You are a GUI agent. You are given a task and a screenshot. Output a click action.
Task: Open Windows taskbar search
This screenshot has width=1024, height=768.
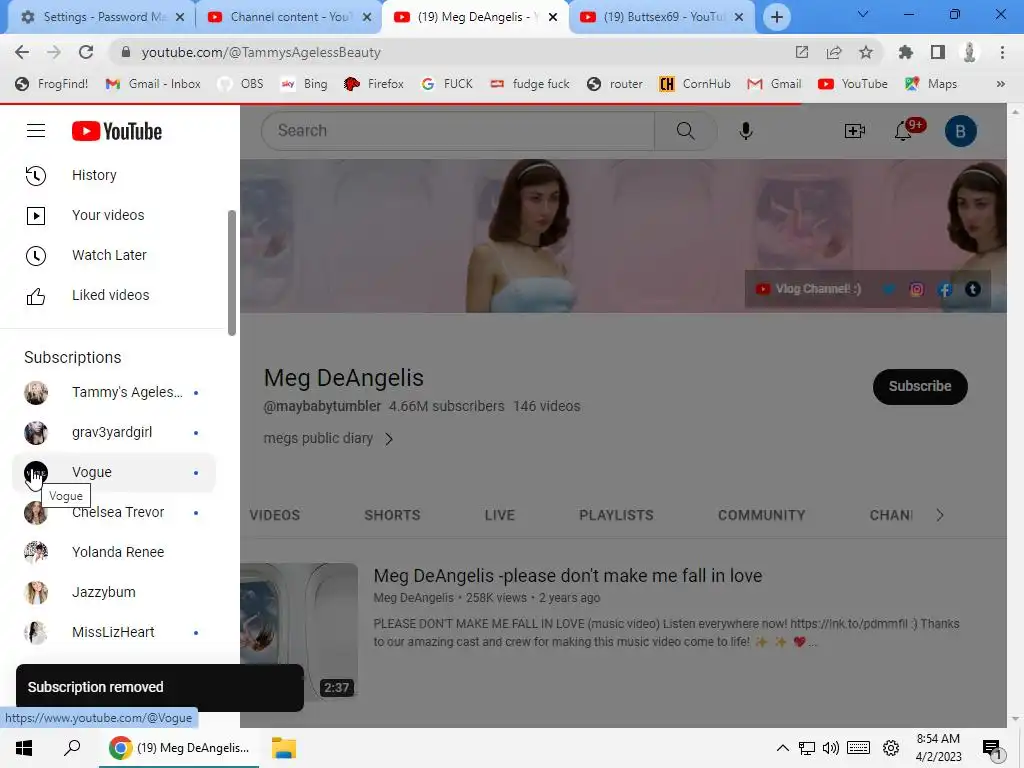click(x=72, y=748)
